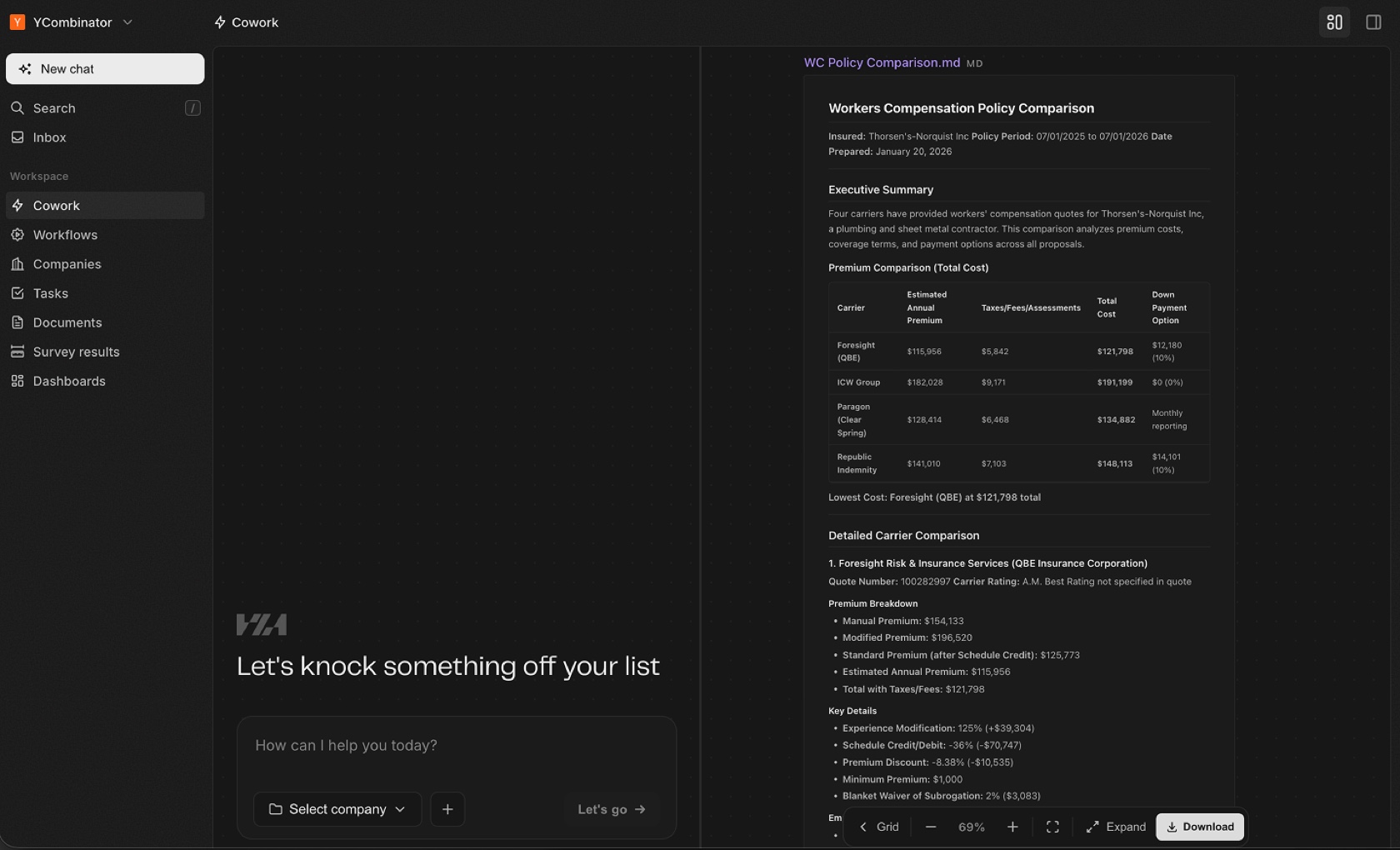
Task: Select Cowork in the Workspace list
Action: (105, 206)
